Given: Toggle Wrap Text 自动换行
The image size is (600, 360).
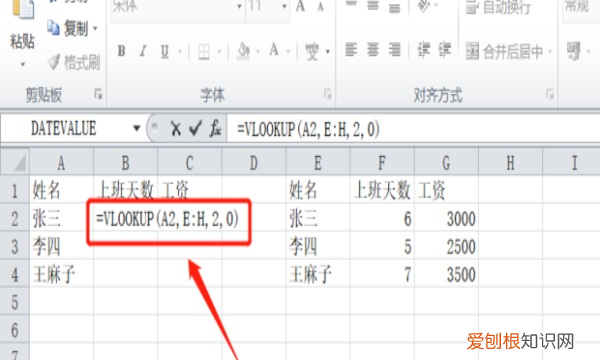Looking at the screenshot, I should point(498,7).
